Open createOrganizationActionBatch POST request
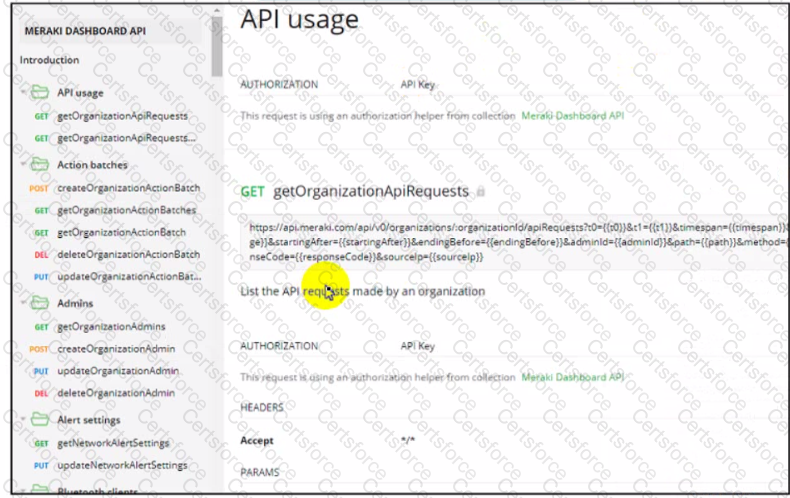The image size is (790, 498). [x=128, y=188]
